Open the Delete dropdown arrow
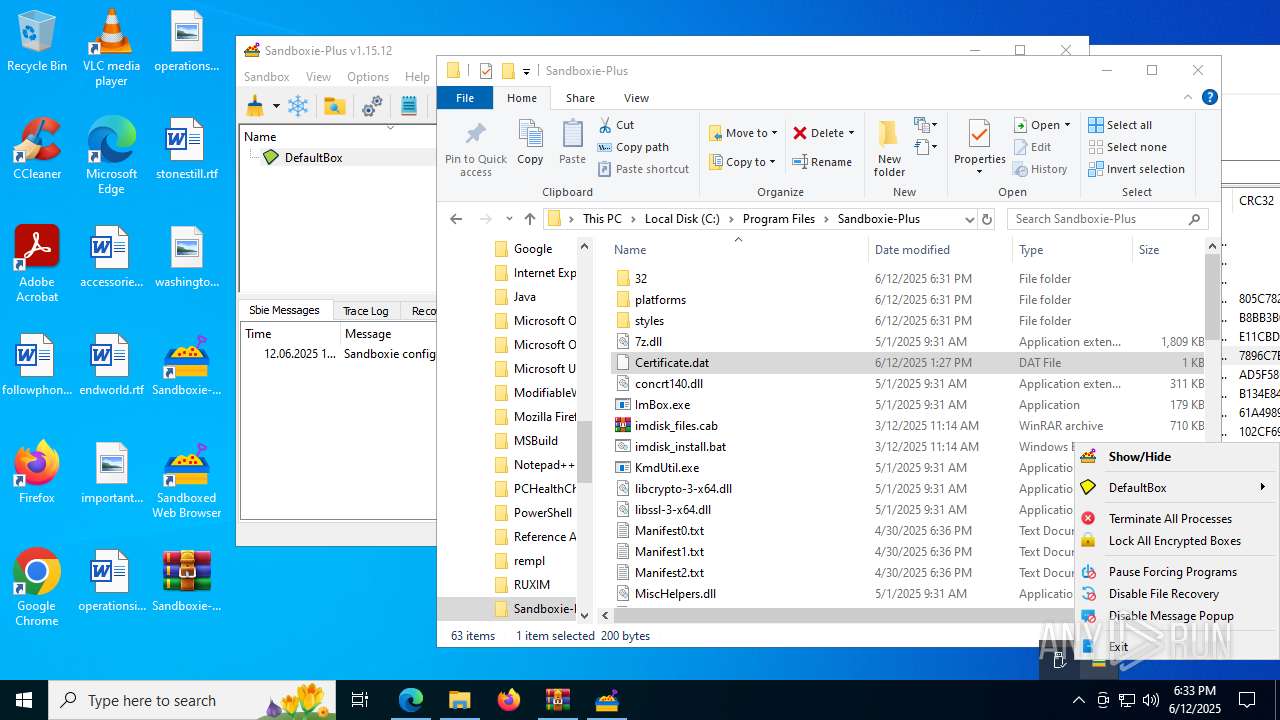This screenshot has height=720, width=1280. (851, 133)
